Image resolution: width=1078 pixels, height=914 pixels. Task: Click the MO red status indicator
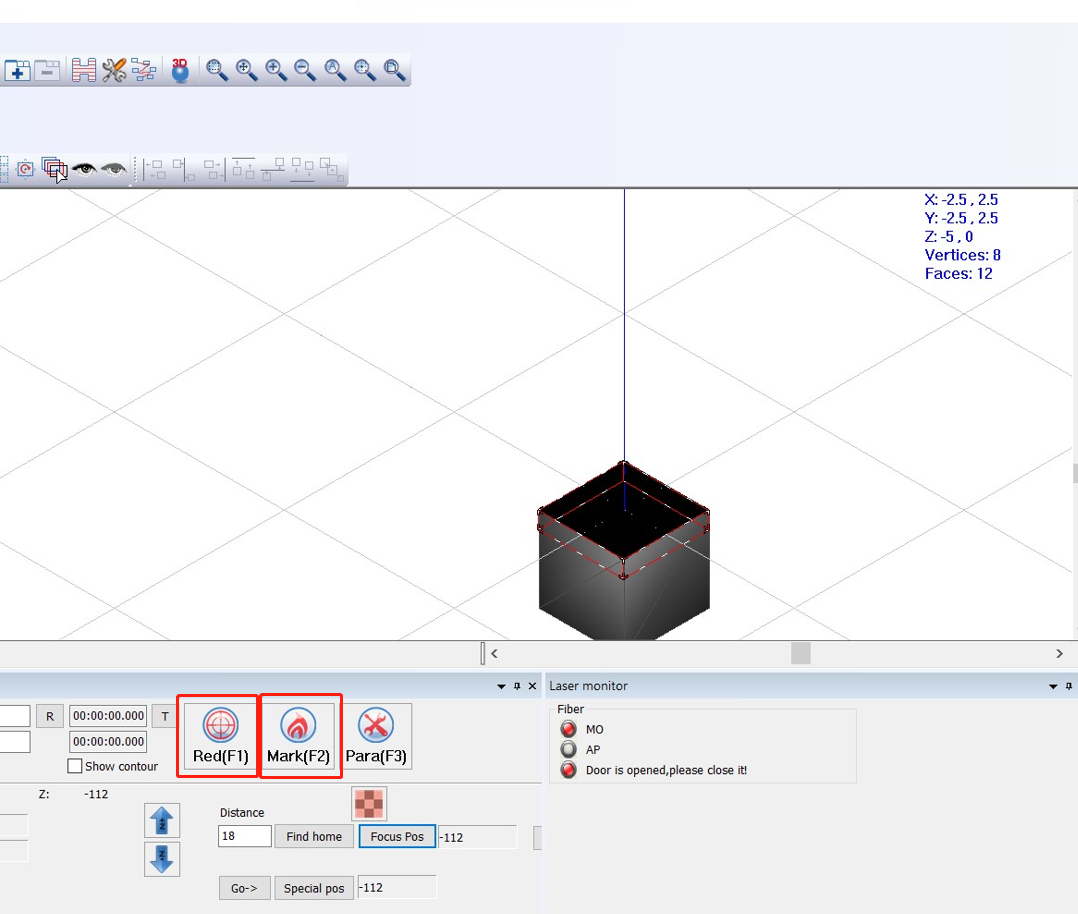[x=569, y=729]
